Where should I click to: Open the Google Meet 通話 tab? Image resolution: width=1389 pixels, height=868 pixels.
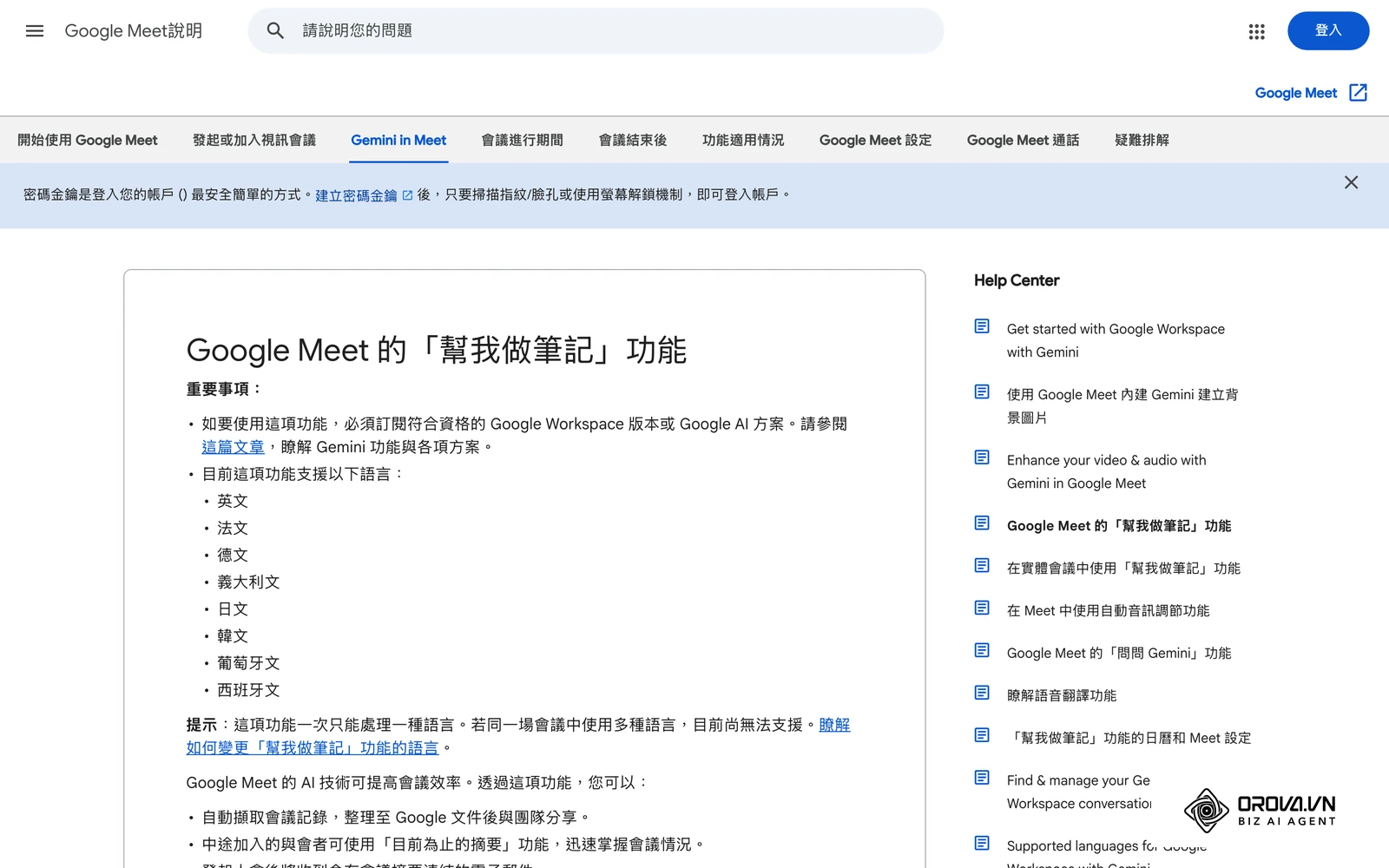[1023, 140]
